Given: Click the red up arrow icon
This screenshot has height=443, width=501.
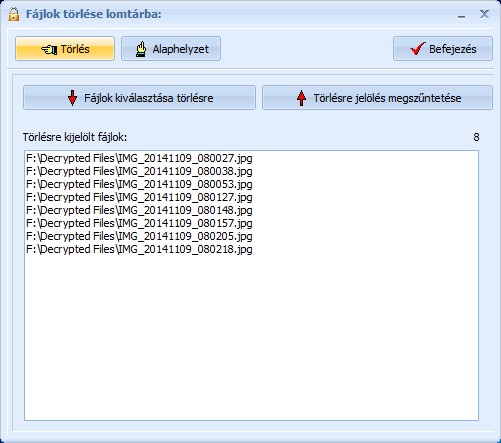Looking at the screenshot, I should coord(301,98).
